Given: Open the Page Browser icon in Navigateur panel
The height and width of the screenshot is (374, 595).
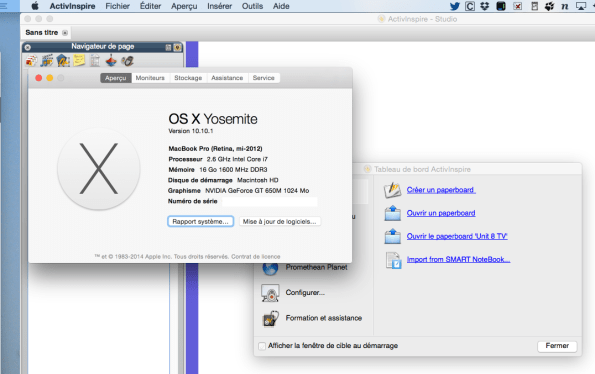Looking at the screenshot, I should (31, 61).
